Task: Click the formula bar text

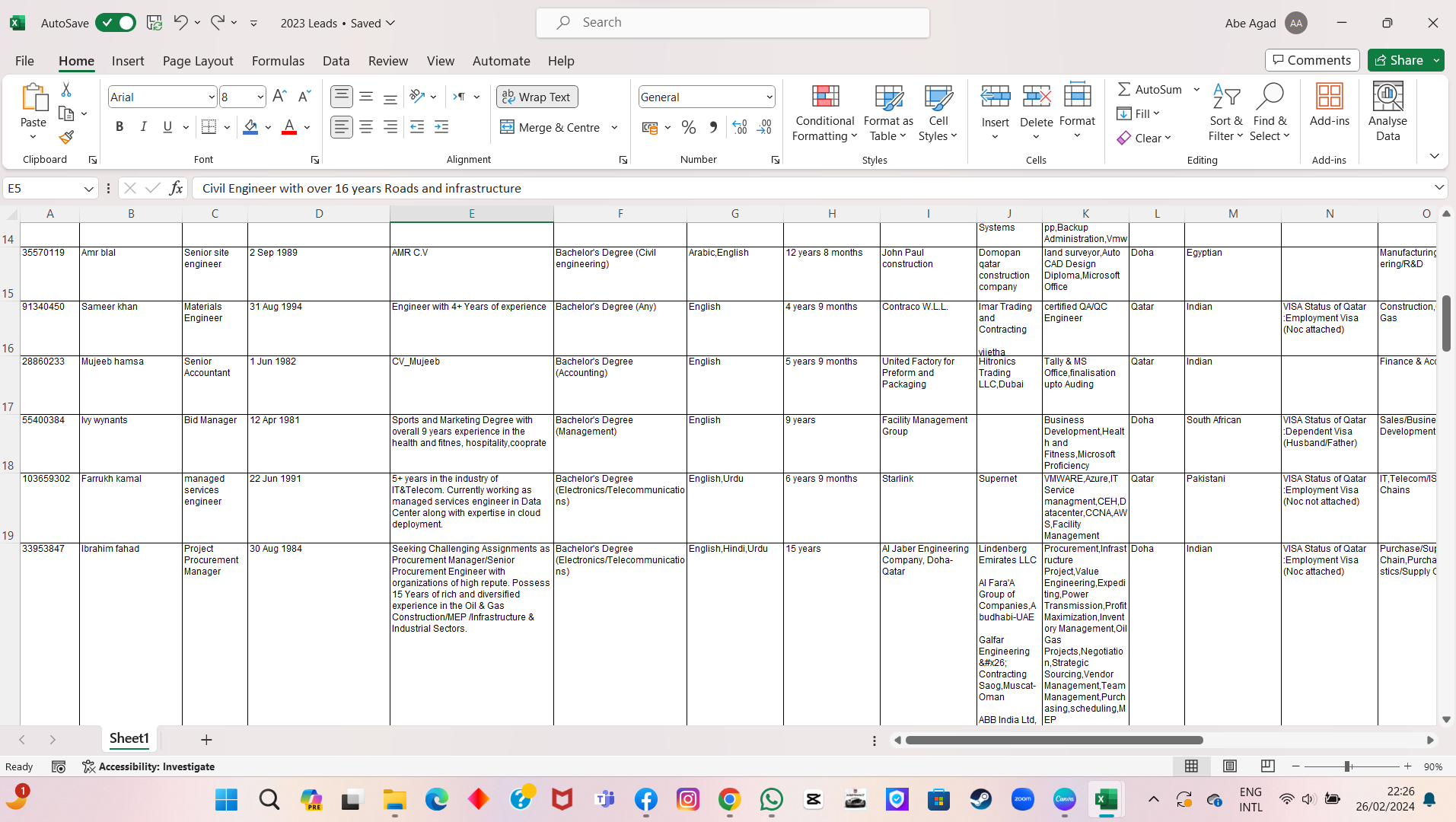Action: tap(362, 188)
